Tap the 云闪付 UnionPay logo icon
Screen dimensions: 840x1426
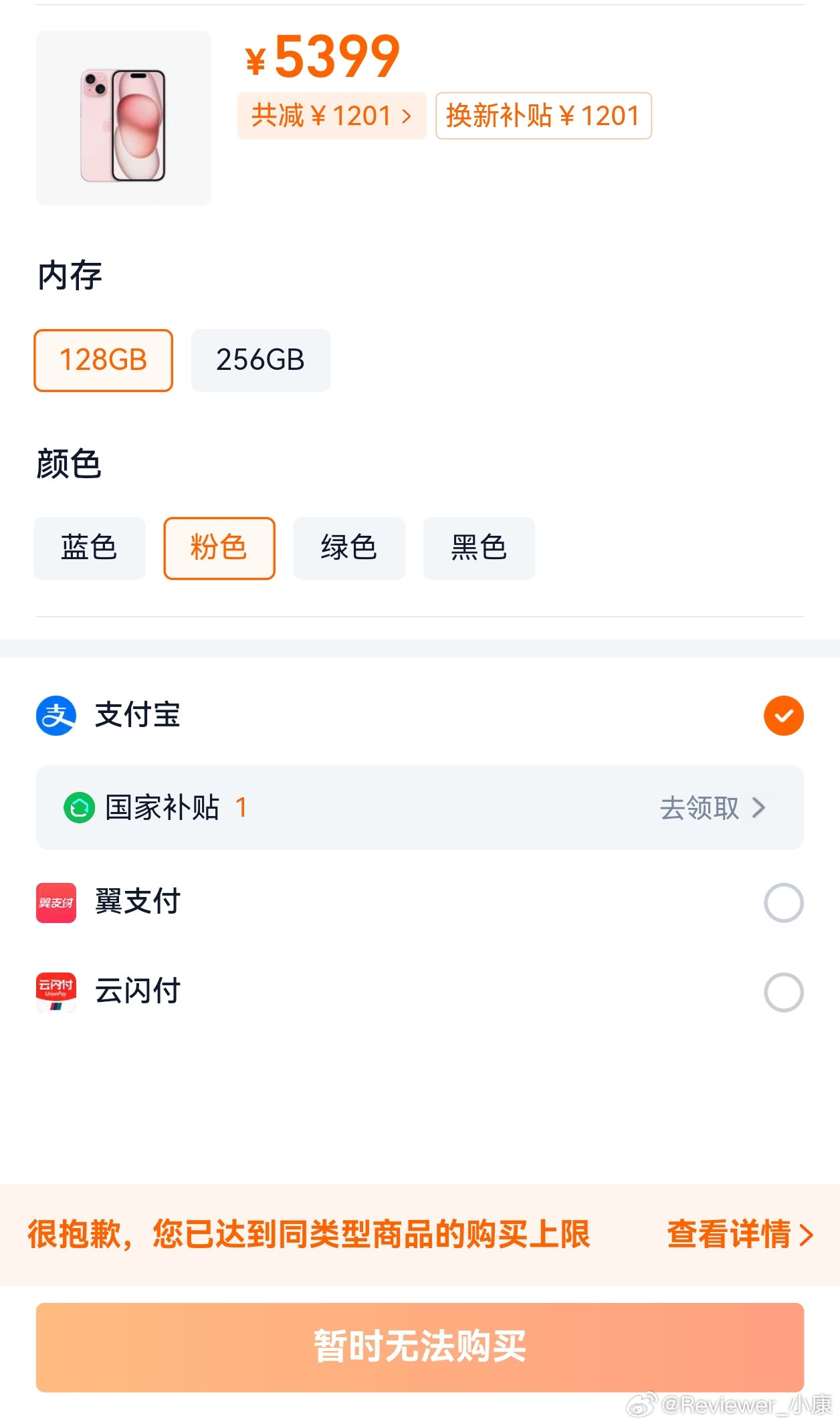tap(56, 992)
